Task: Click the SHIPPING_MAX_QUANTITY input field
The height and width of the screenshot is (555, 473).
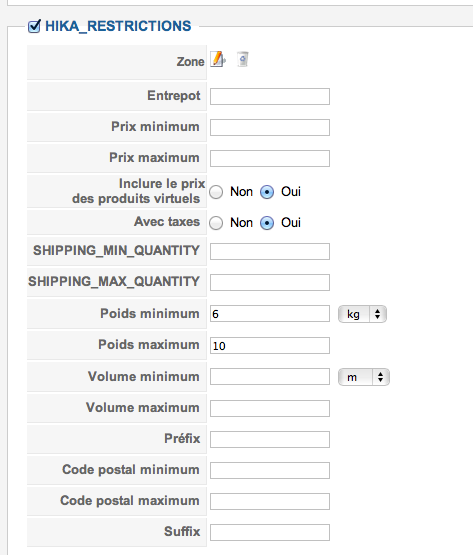Action: 270,282
